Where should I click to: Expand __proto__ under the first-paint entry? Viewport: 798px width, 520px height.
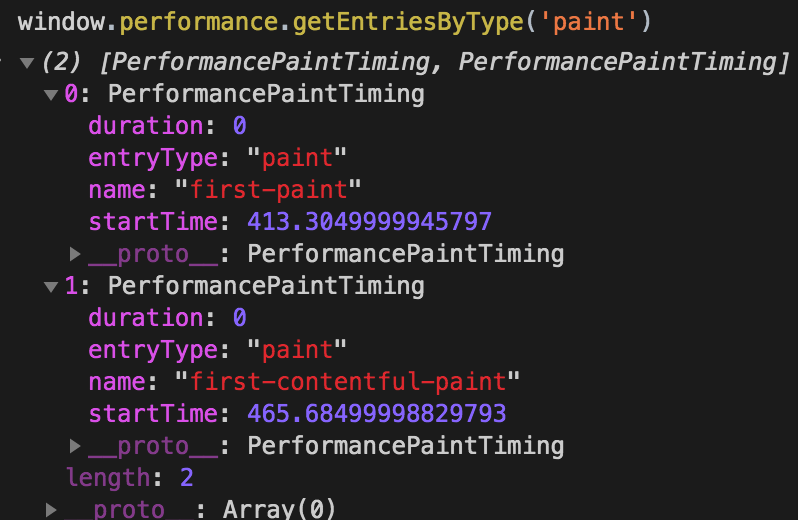coord(75,254)
